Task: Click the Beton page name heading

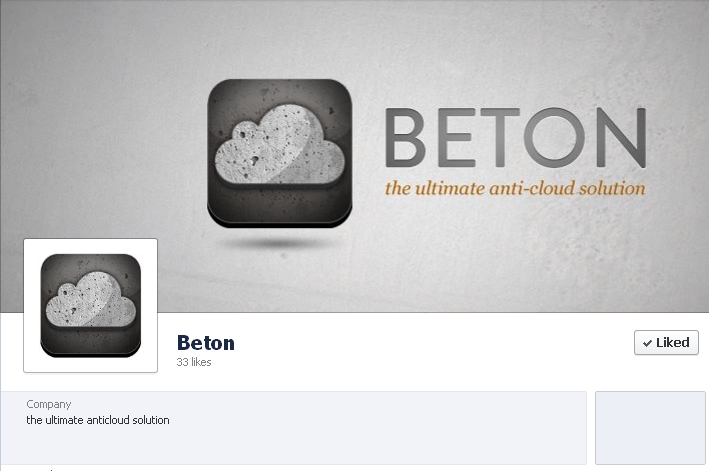Action: click(x=206, y=343)
